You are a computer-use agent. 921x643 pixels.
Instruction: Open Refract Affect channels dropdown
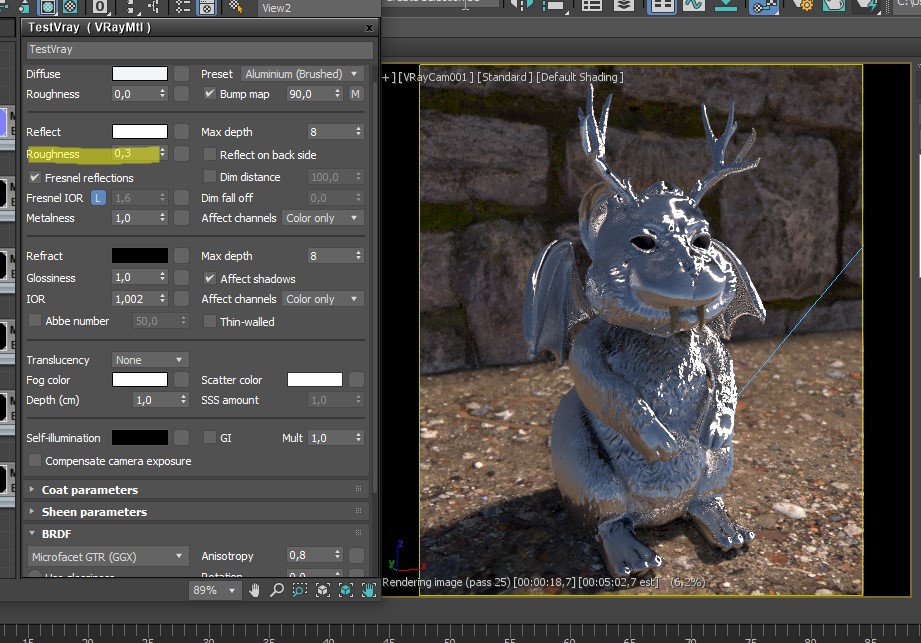tap(322, 299)
